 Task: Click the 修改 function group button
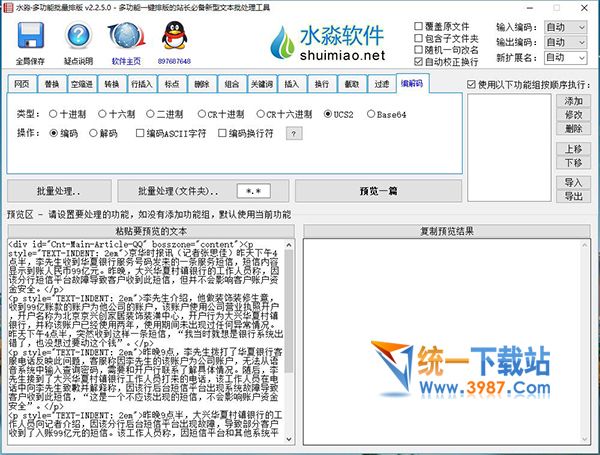click(573, 115)
